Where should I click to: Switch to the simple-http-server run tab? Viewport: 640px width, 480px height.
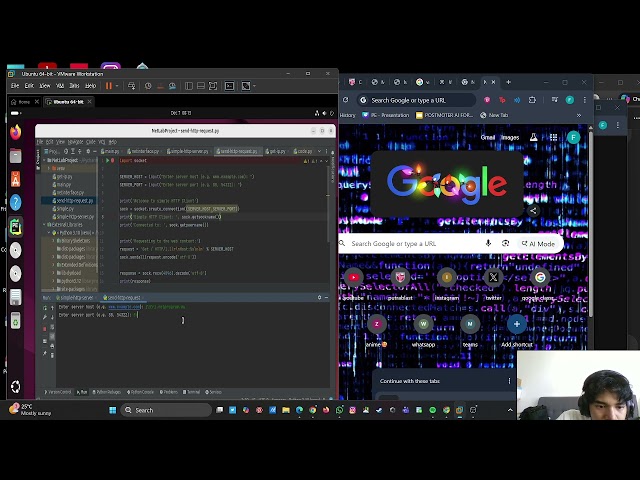pyautogui.click(x=74, y=298)
